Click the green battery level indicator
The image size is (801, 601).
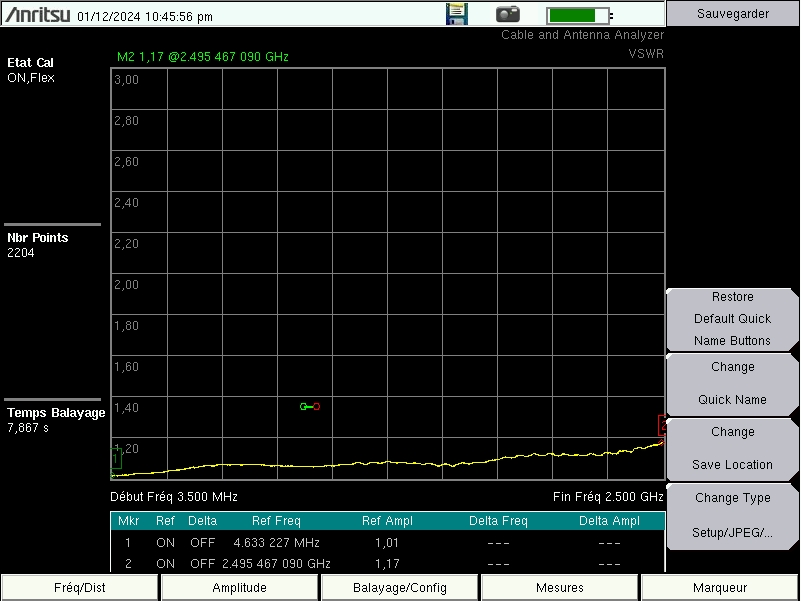(x=580, y=15)
